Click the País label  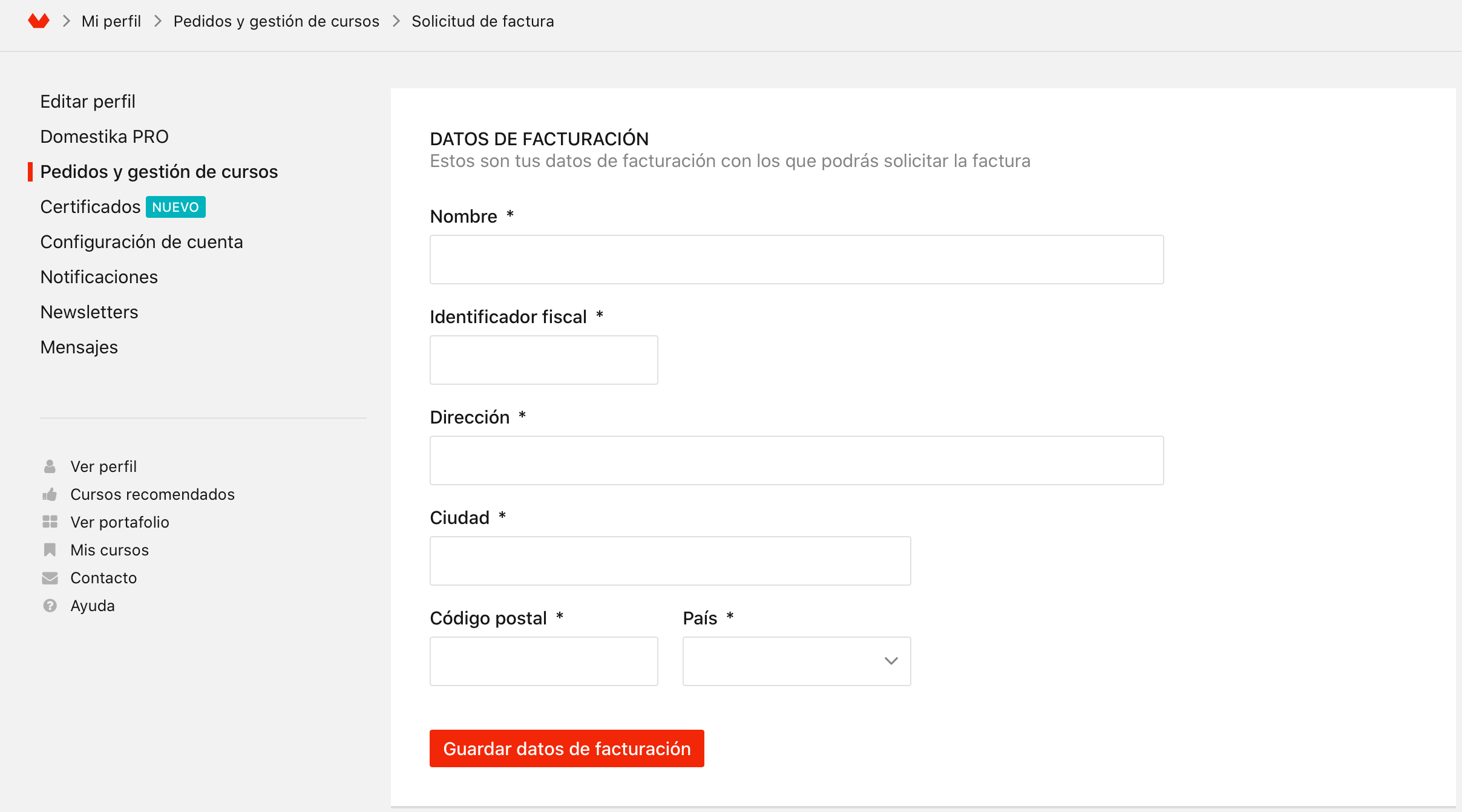[700, 618]
